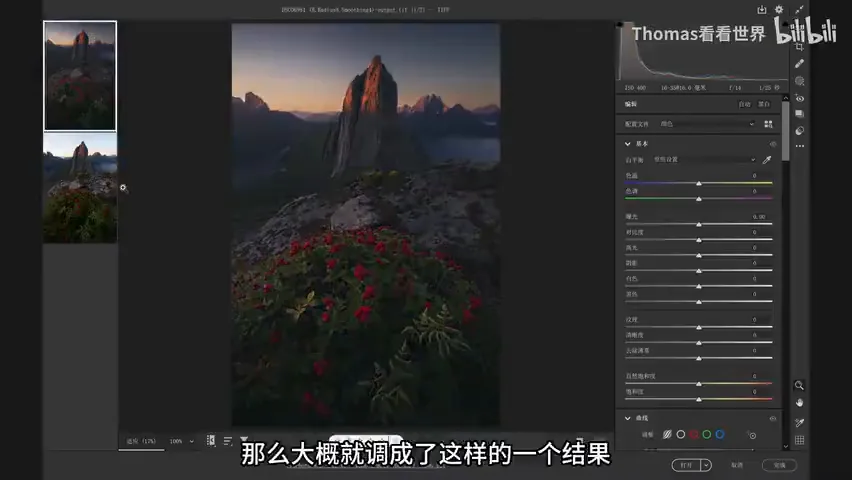Select the white point curve channel

pyautogui.click(x=680, y=434)
